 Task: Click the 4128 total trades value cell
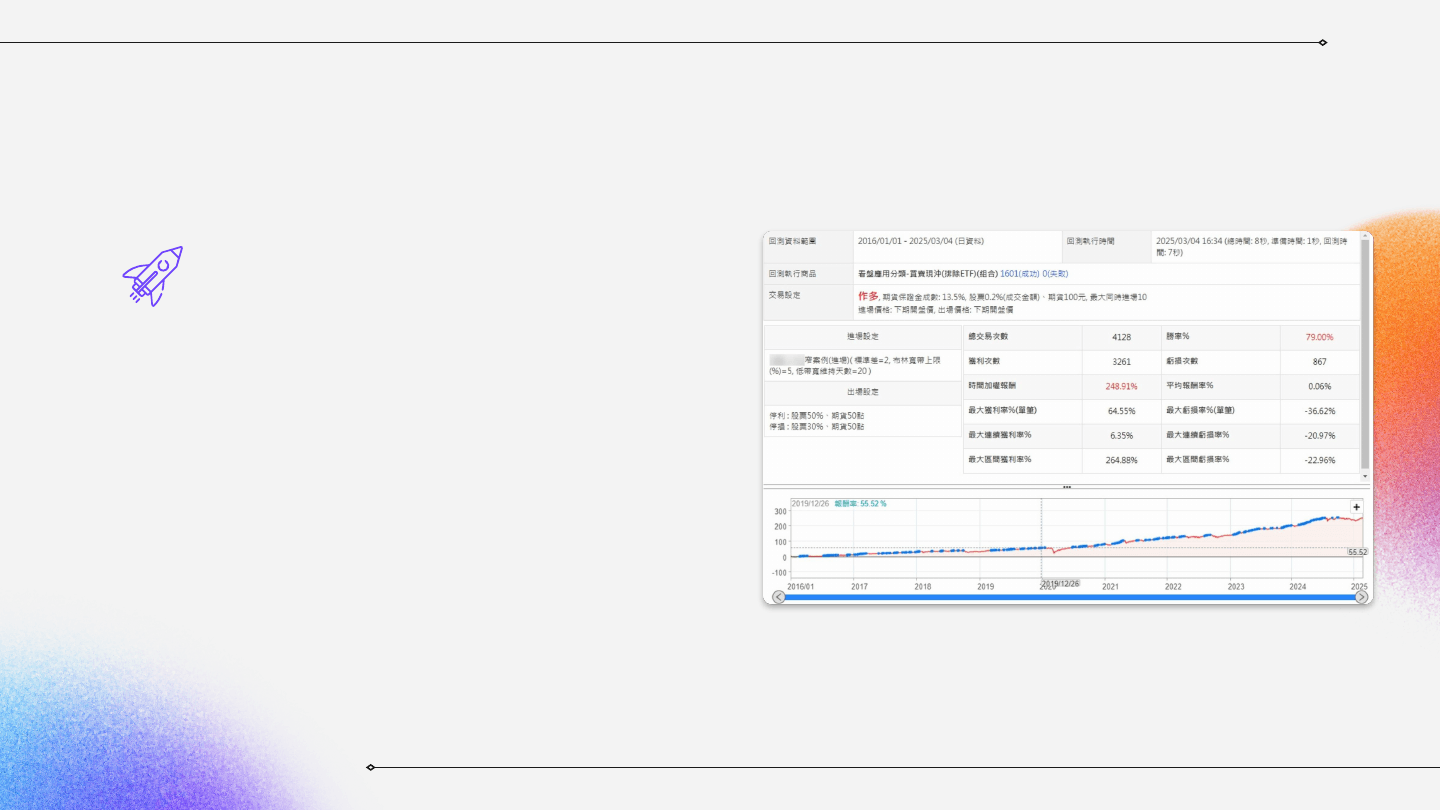[x=1121, y=337]
